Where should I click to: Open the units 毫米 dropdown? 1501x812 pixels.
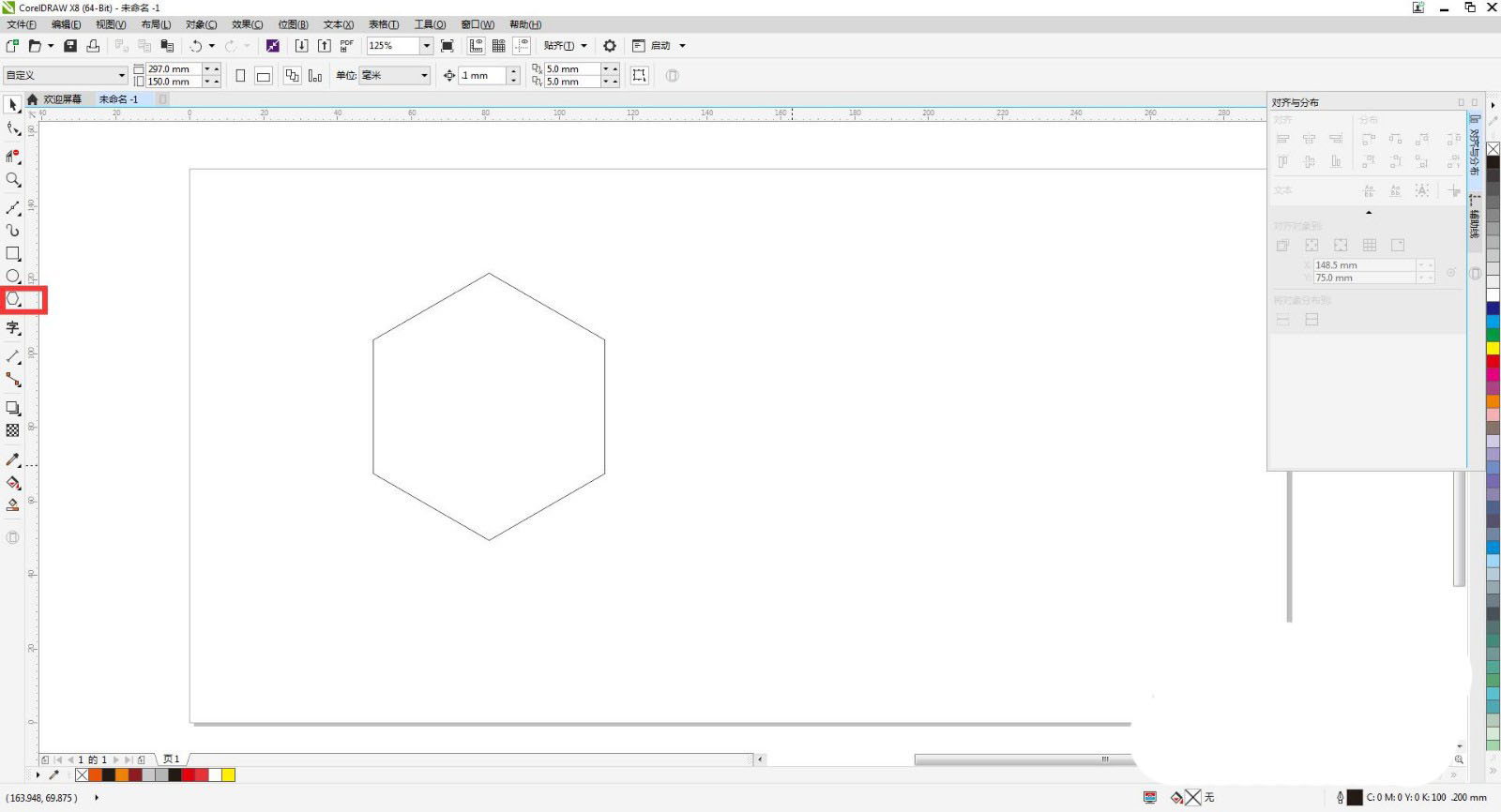[424, 75]
